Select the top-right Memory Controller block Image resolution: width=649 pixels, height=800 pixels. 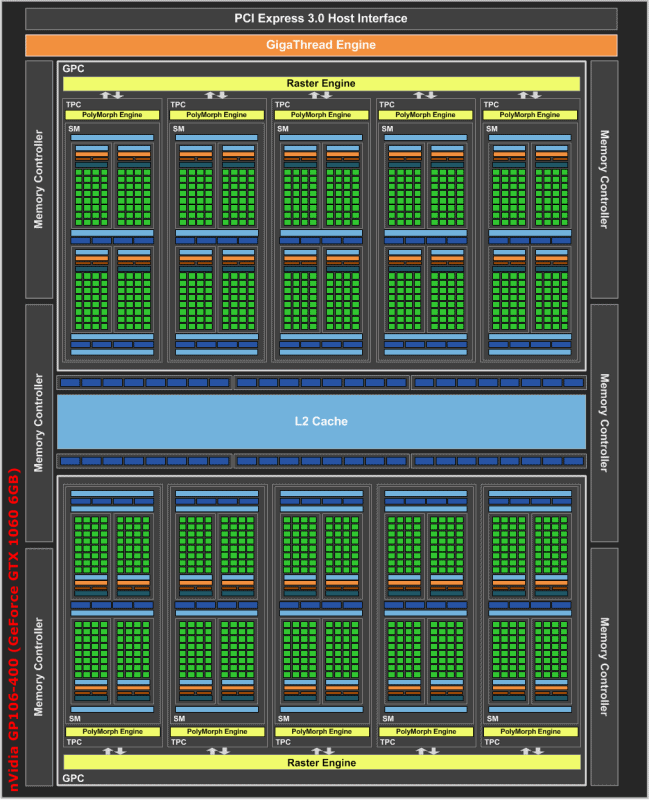click(603, 179)
